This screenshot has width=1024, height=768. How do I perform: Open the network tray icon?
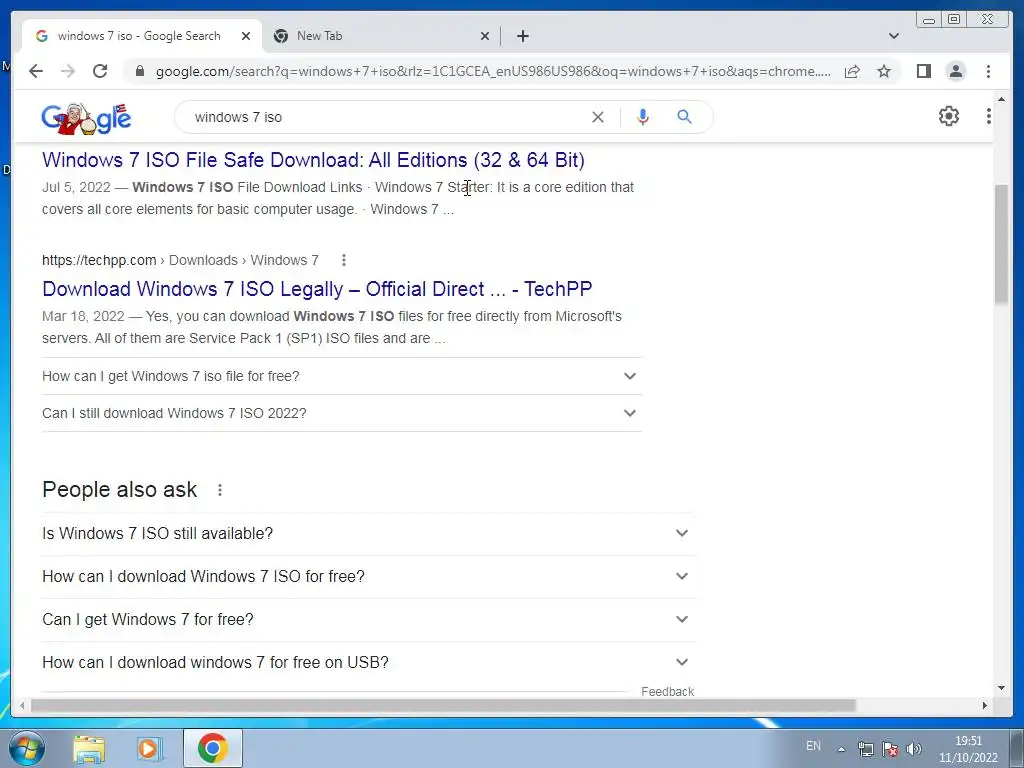click(865, 748)
